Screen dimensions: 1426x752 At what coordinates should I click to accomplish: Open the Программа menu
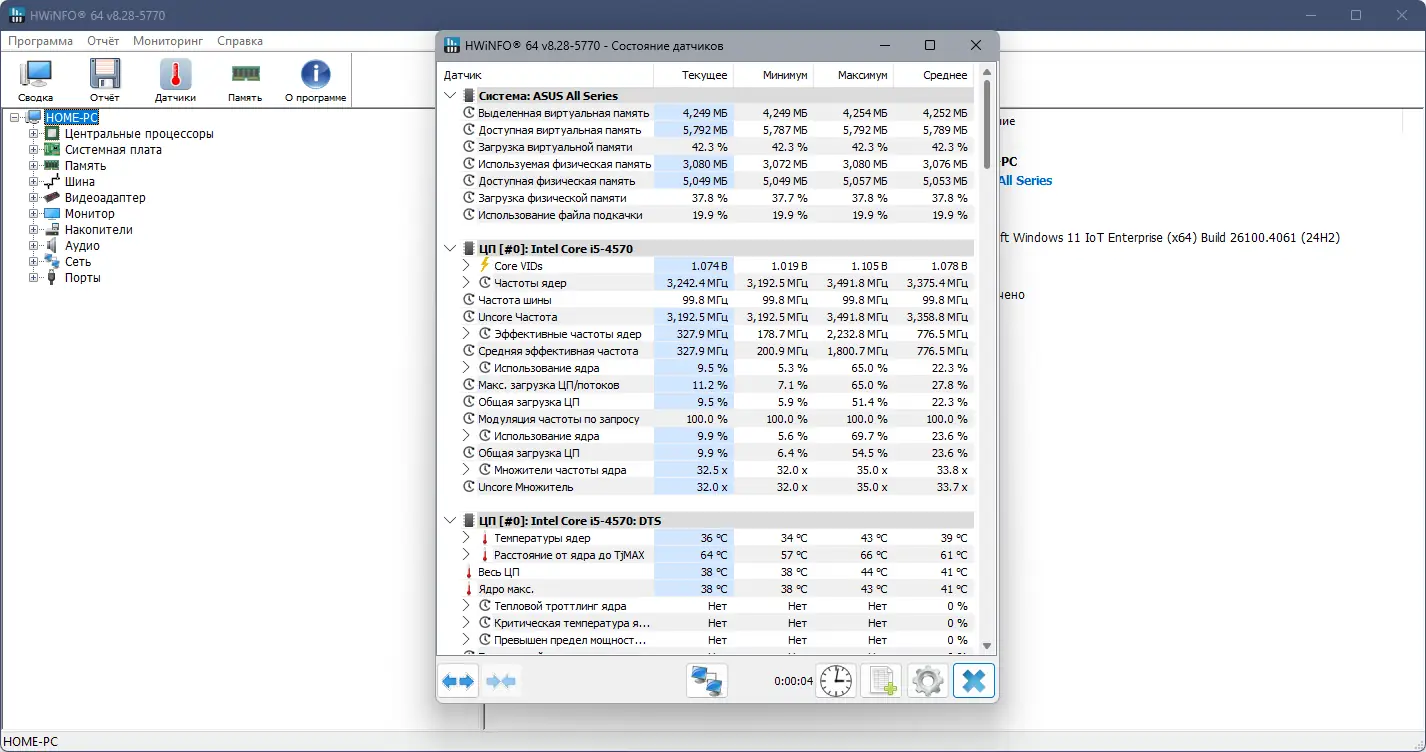41,41
